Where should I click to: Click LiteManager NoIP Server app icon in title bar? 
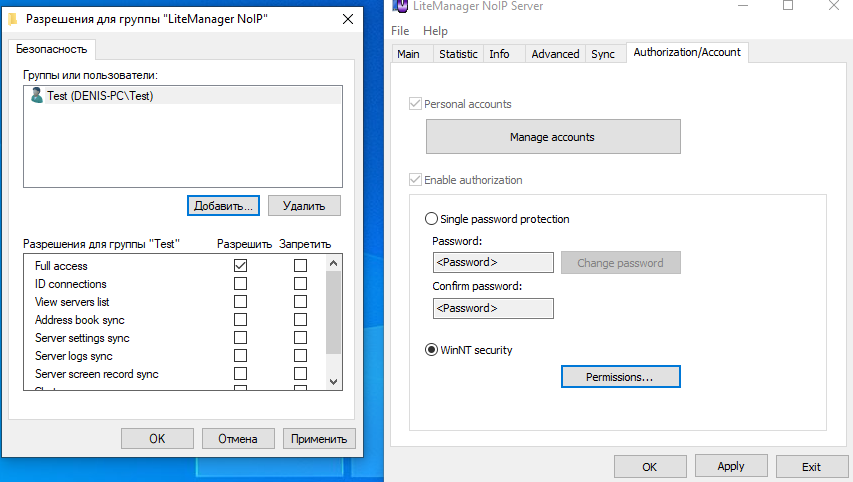pyautogui.click(x=400, y=5)
